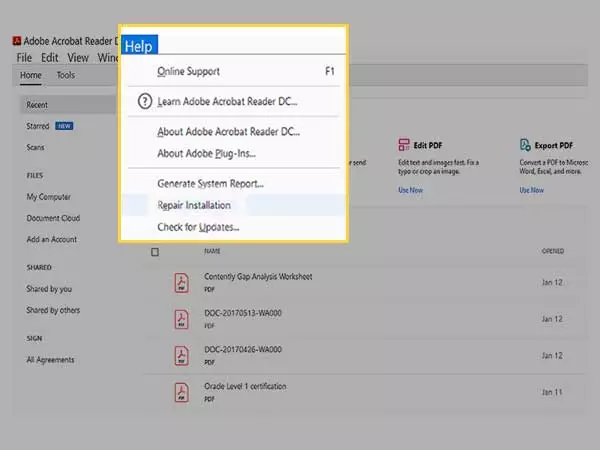The height and width of the screenshot is (450, 600).
Task: Click the highlighted Help menu header
Action: click(139, 44)
